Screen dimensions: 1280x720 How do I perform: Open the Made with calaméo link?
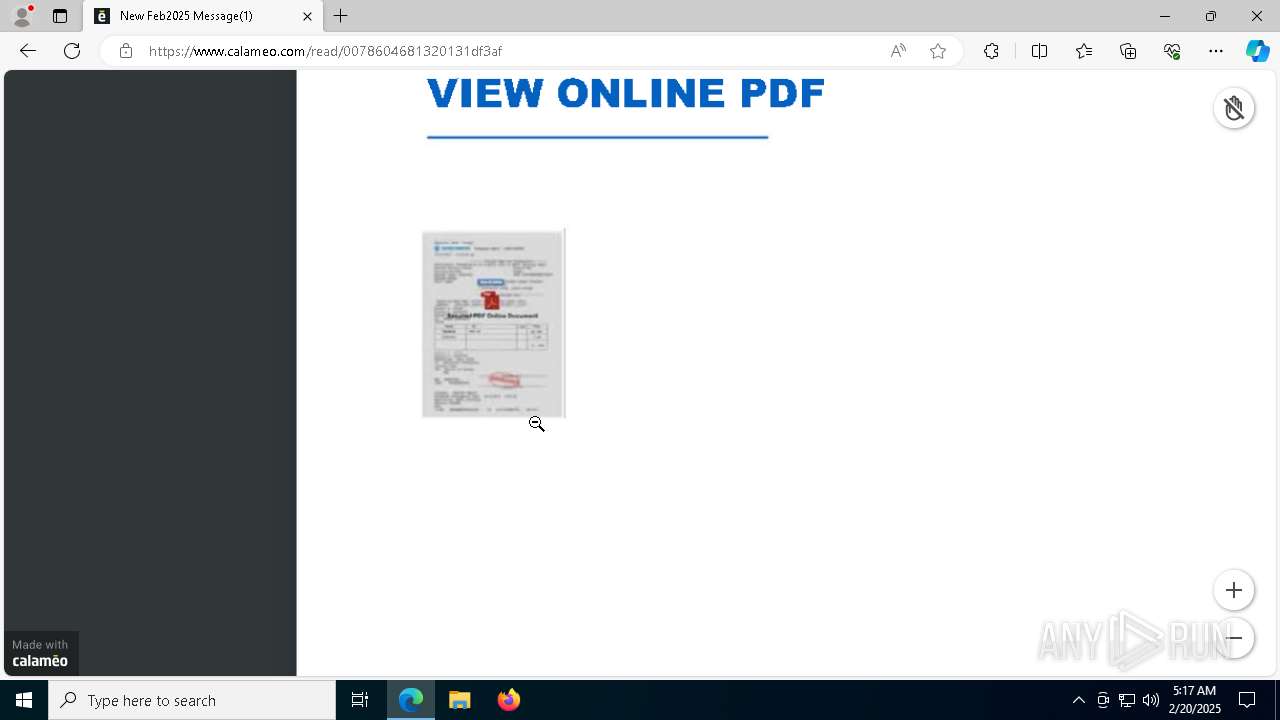pos(41,653)
